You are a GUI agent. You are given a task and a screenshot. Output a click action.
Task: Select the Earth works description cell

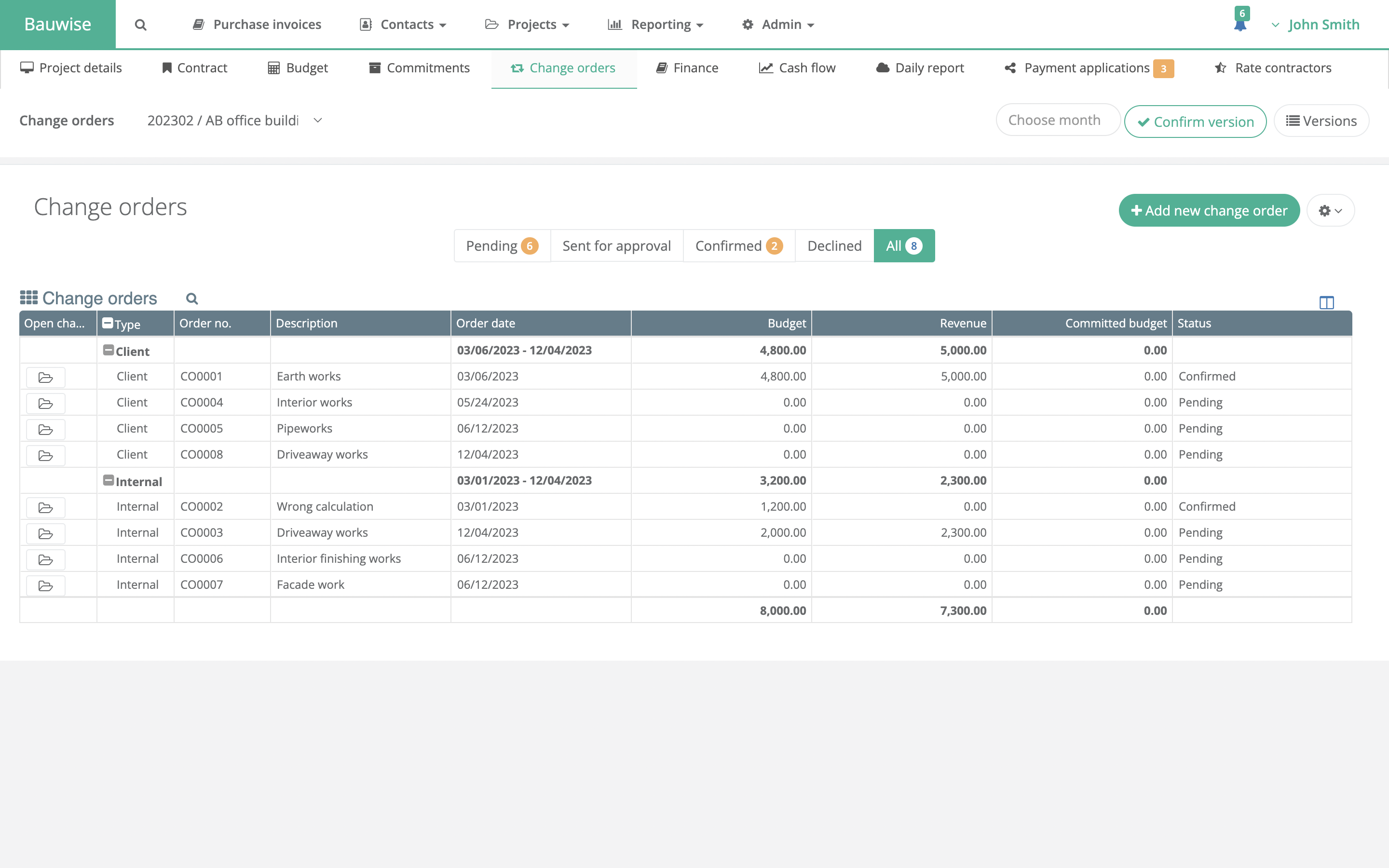(360, 377)
